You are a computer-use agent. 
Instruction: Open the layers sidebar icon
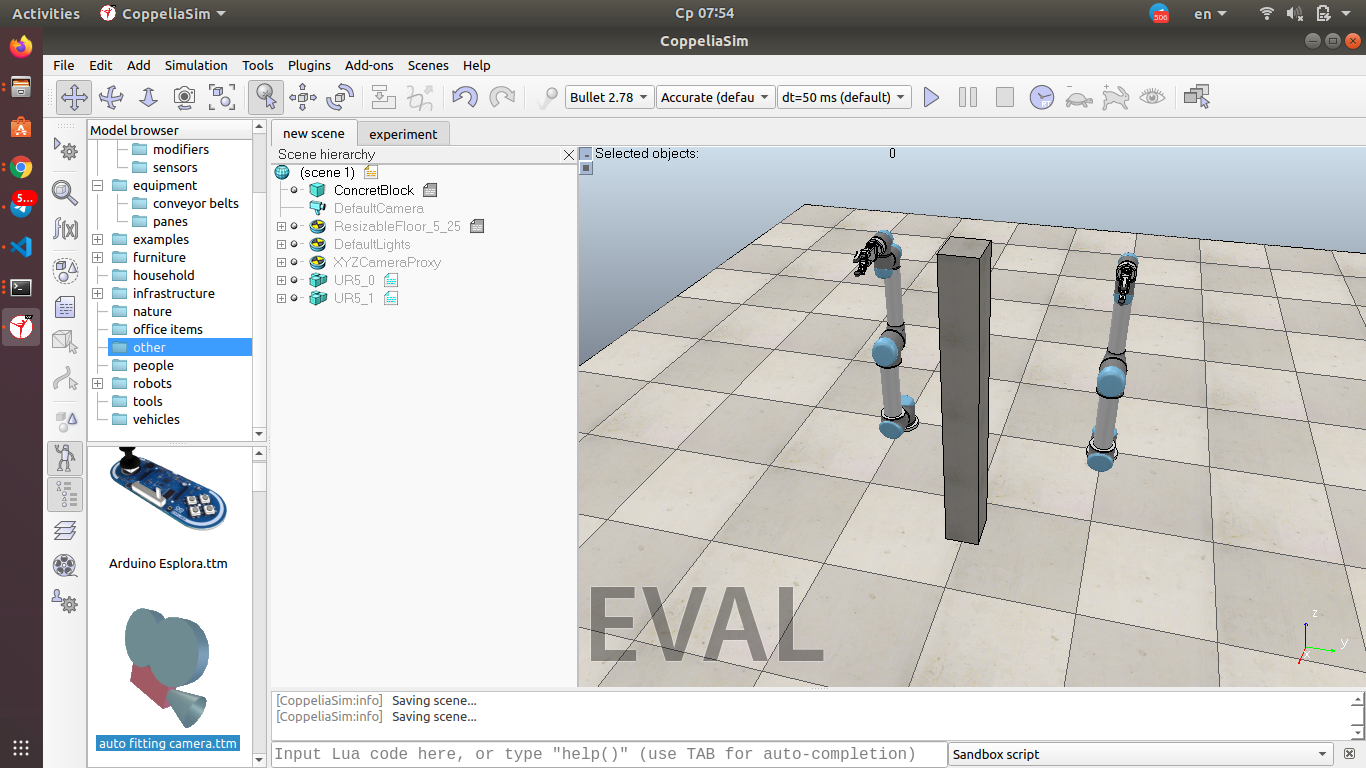point(65,530)
